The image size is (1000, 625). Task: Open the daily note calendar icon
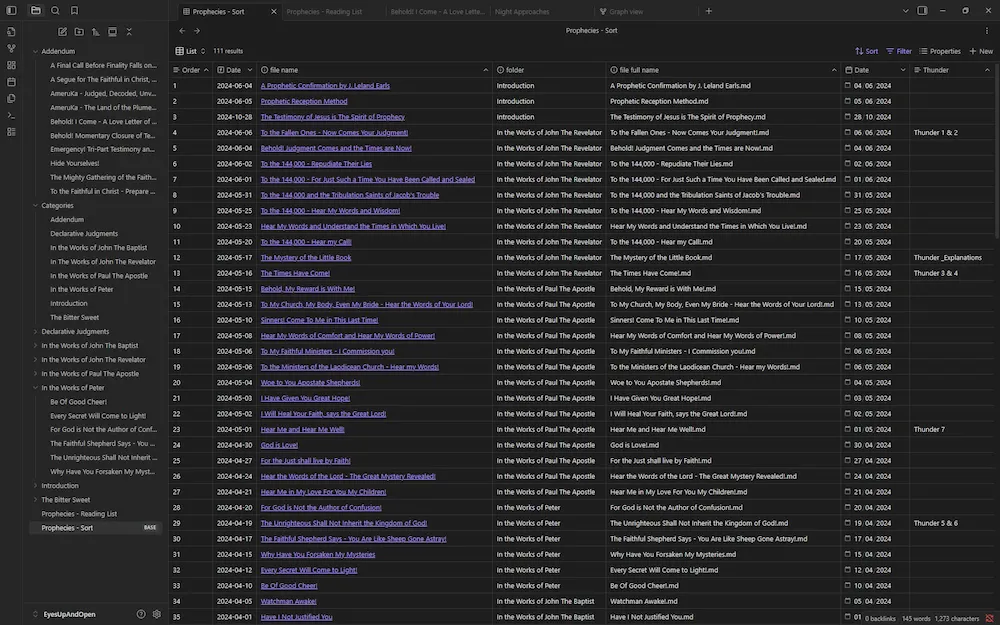(12, 81)
